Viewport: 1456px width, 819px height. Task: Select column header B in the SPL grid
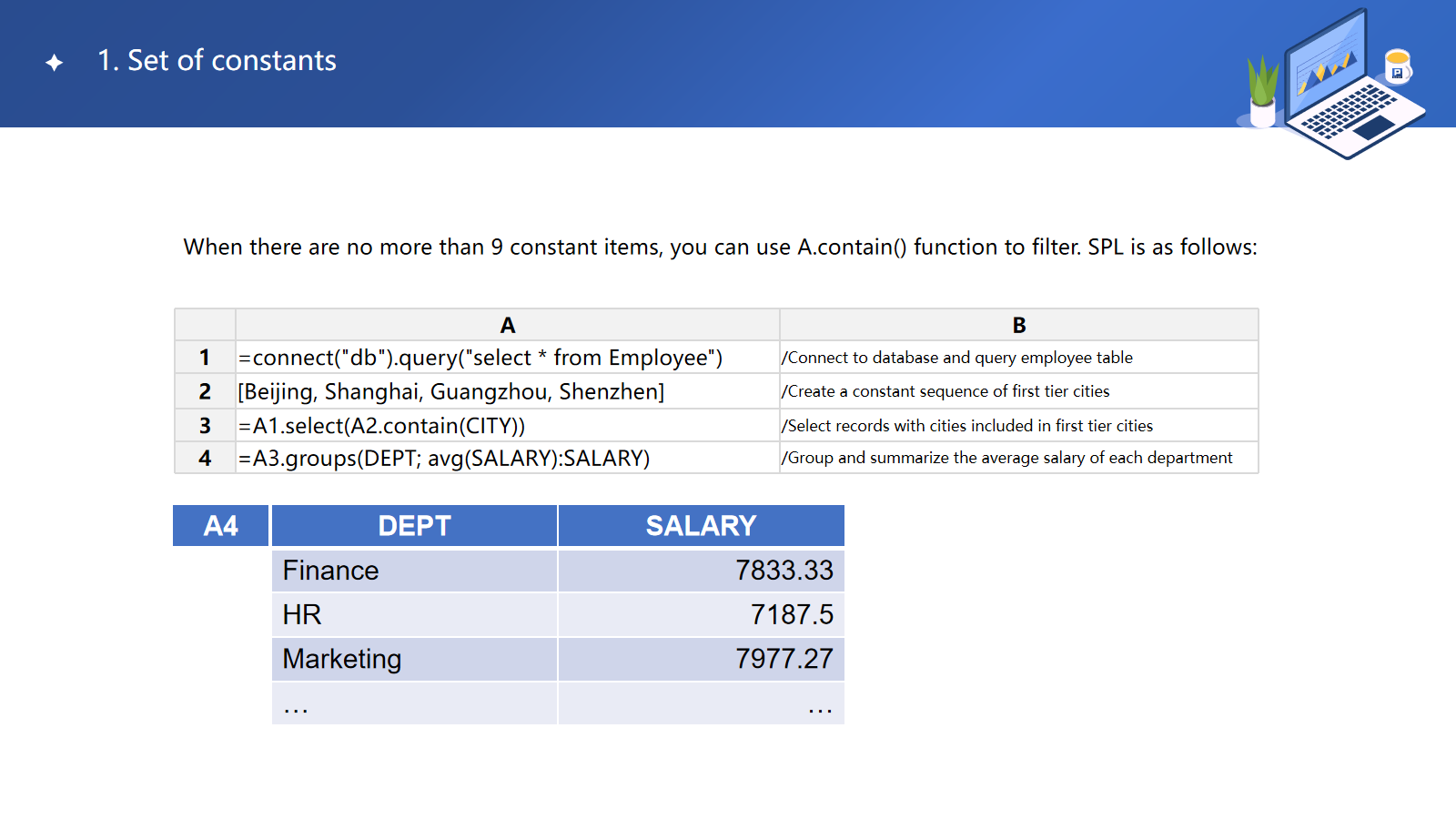click(x=1018, y=325)
